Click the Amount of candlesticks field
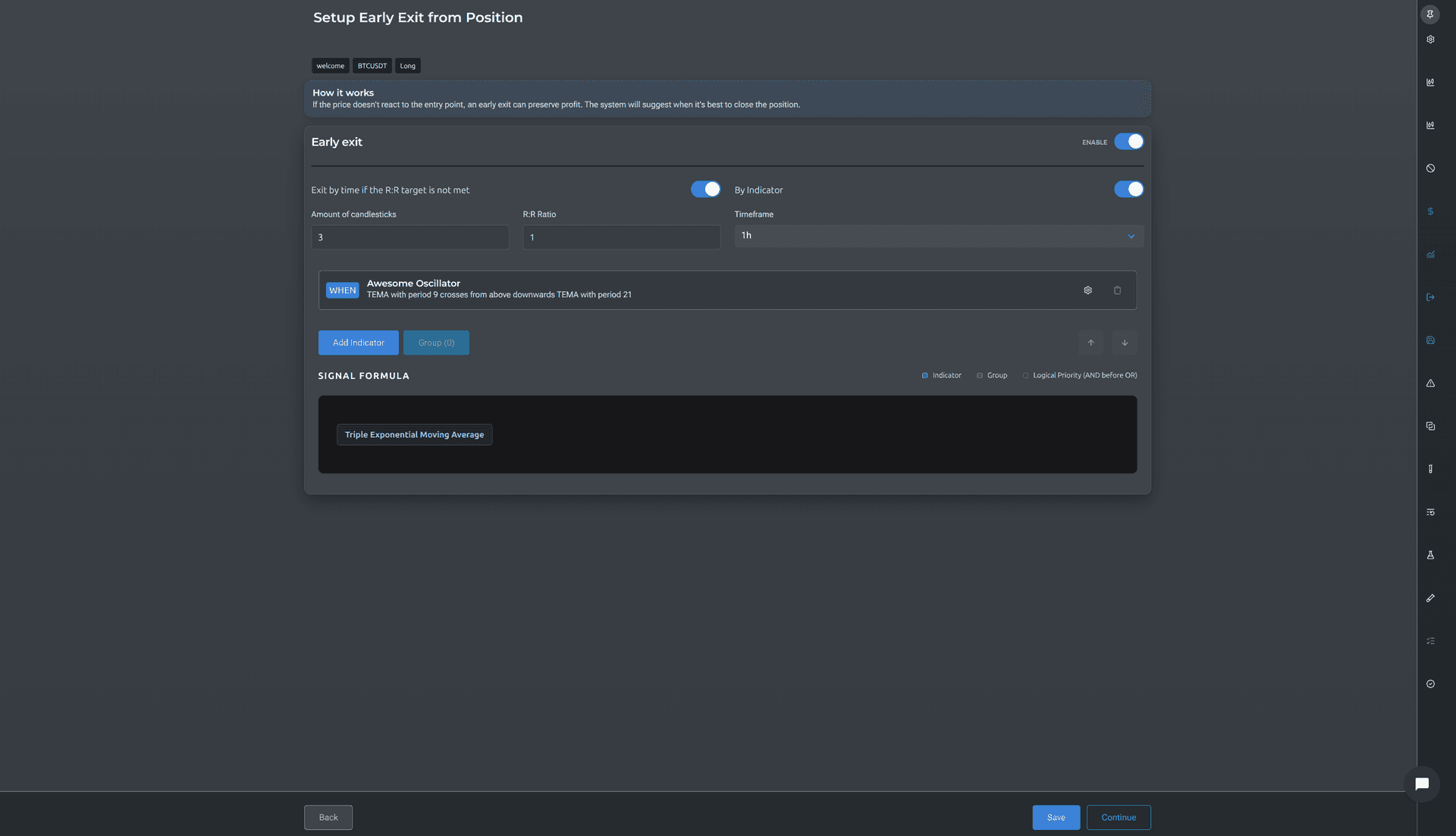This screenshot has height=836, width=1456. pyautogui.click(x=409, y=237)
